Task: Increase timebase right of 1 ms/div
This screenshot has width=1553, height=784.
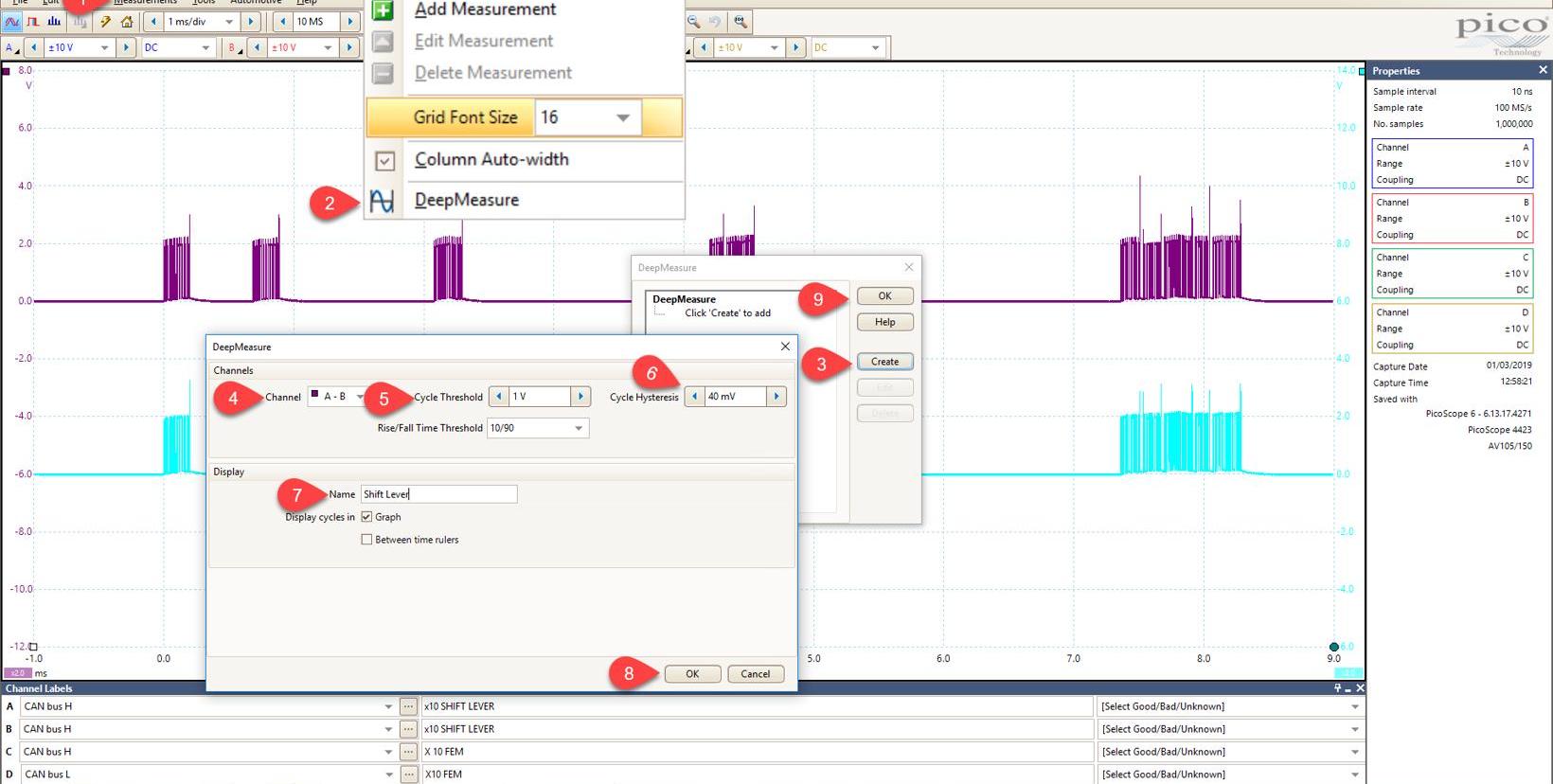Action: tap(250, 21)
